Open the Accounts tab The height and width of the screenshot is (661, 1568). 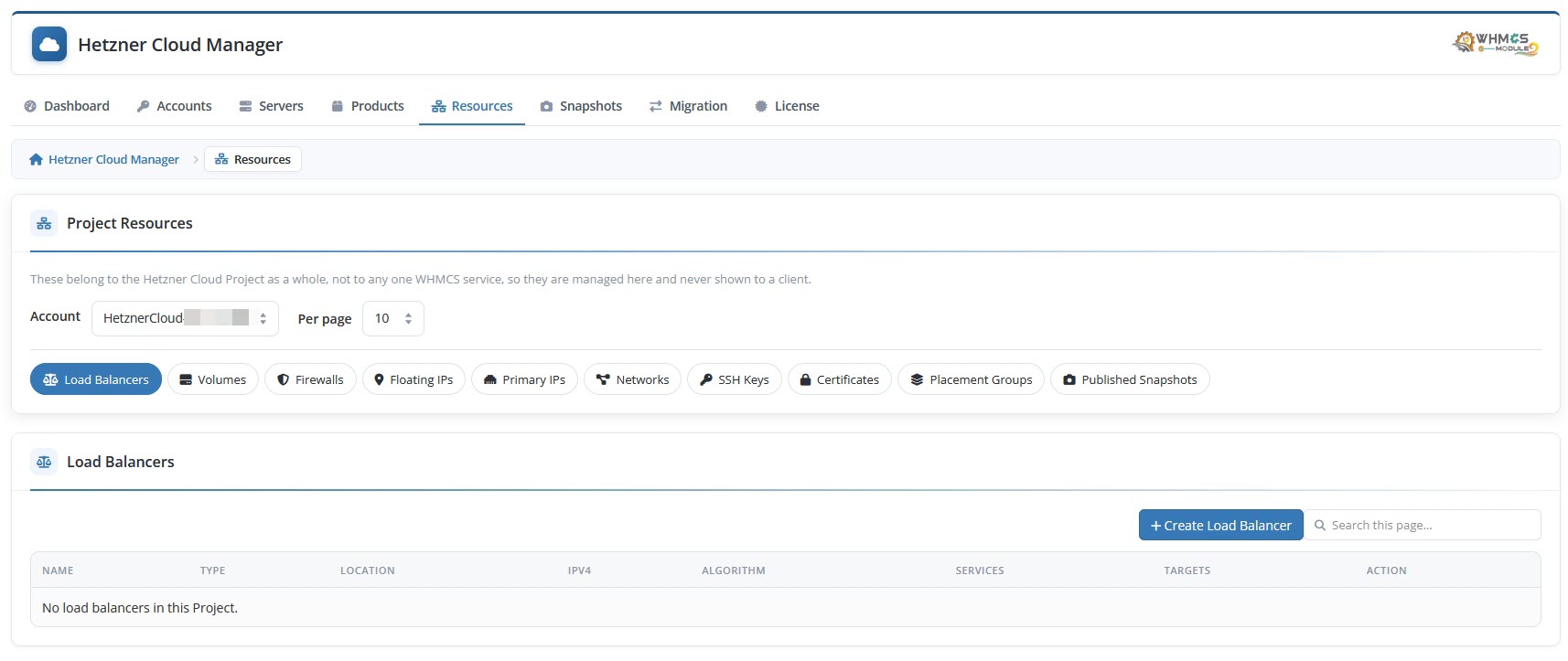point(174,106)
